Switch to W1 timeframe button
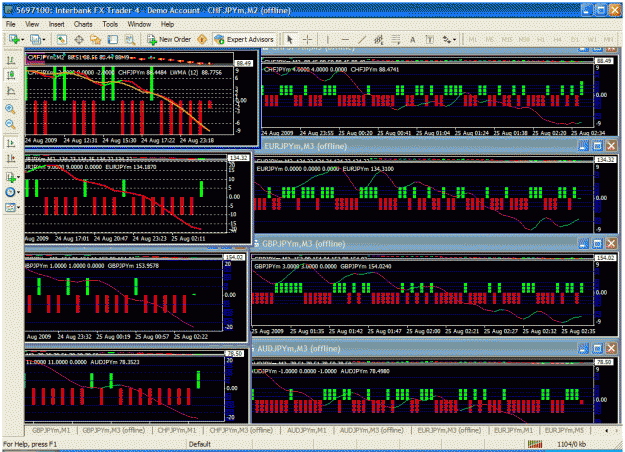The height and width of the screenshot is (452, 625). point(592,39)
